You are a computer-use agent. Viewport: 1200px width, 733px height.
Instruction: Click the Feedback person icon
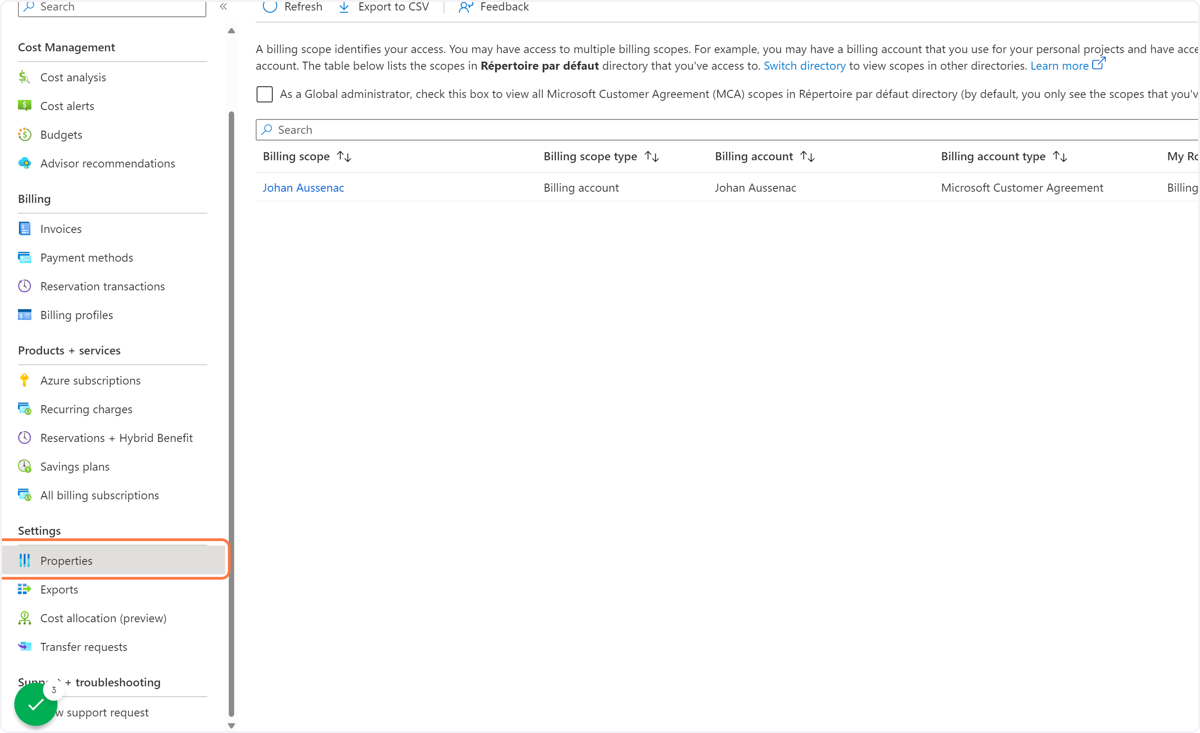click(x=466, y=7)
